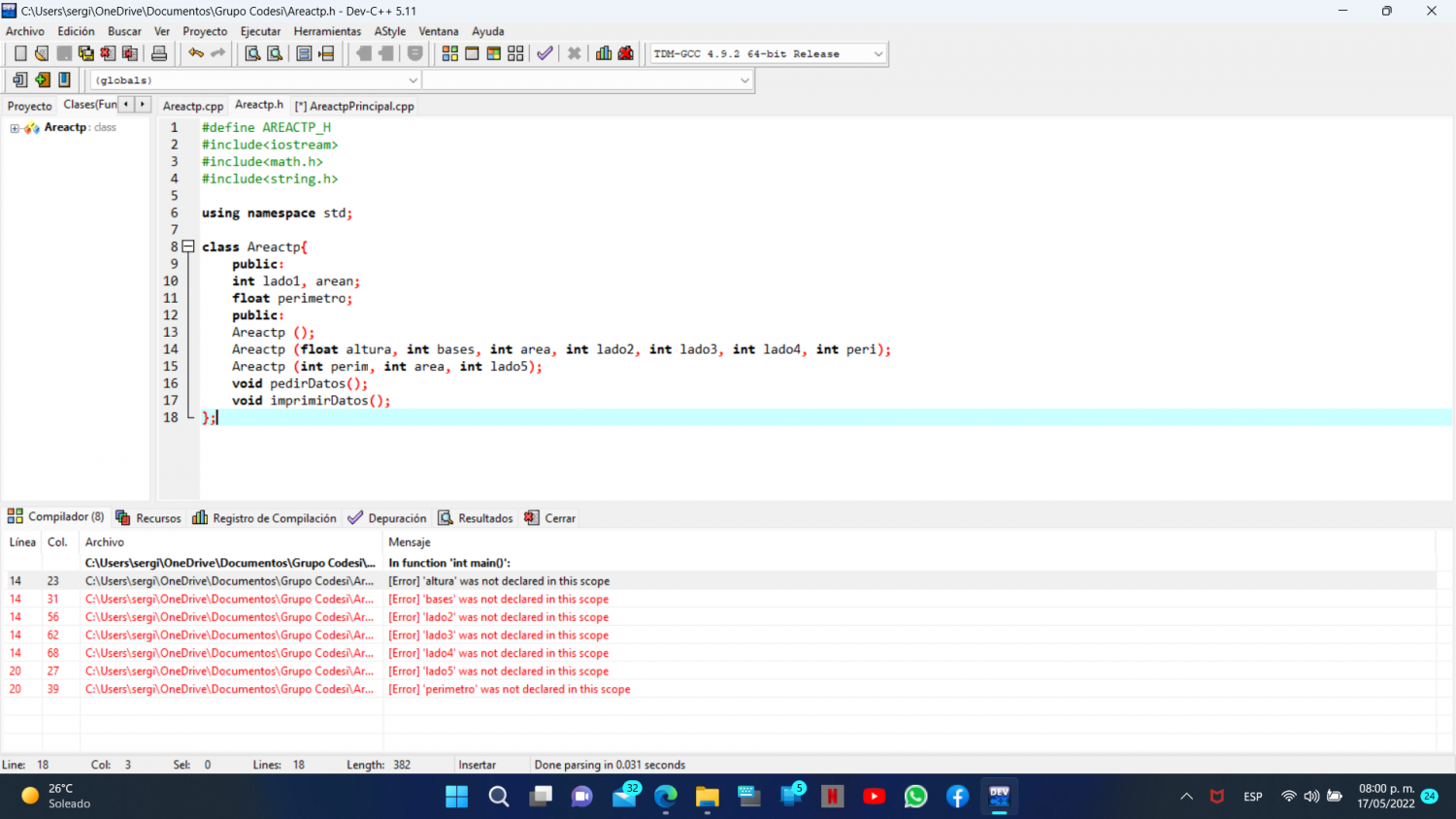Click the Find magnifier icon
Viewport: 1456px width, 819px height.
[252, 53]
